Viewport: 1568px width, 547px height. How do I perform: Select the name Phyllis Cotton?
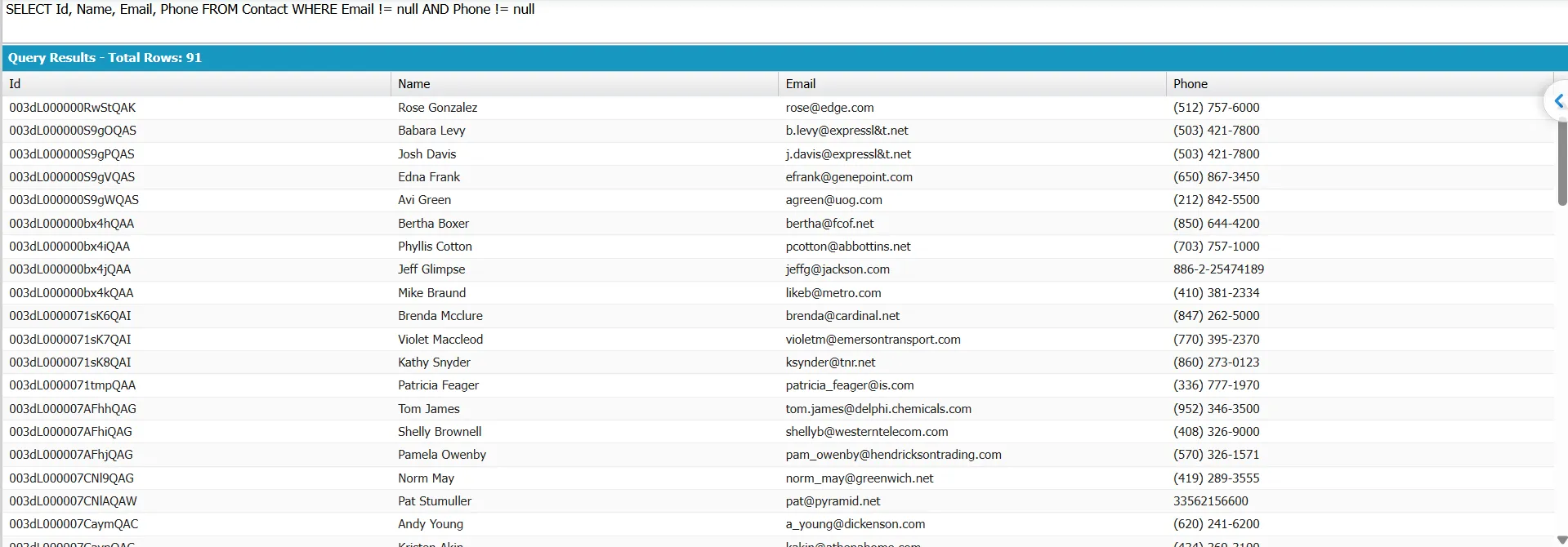pyautogui.click(x=435, y=247)
